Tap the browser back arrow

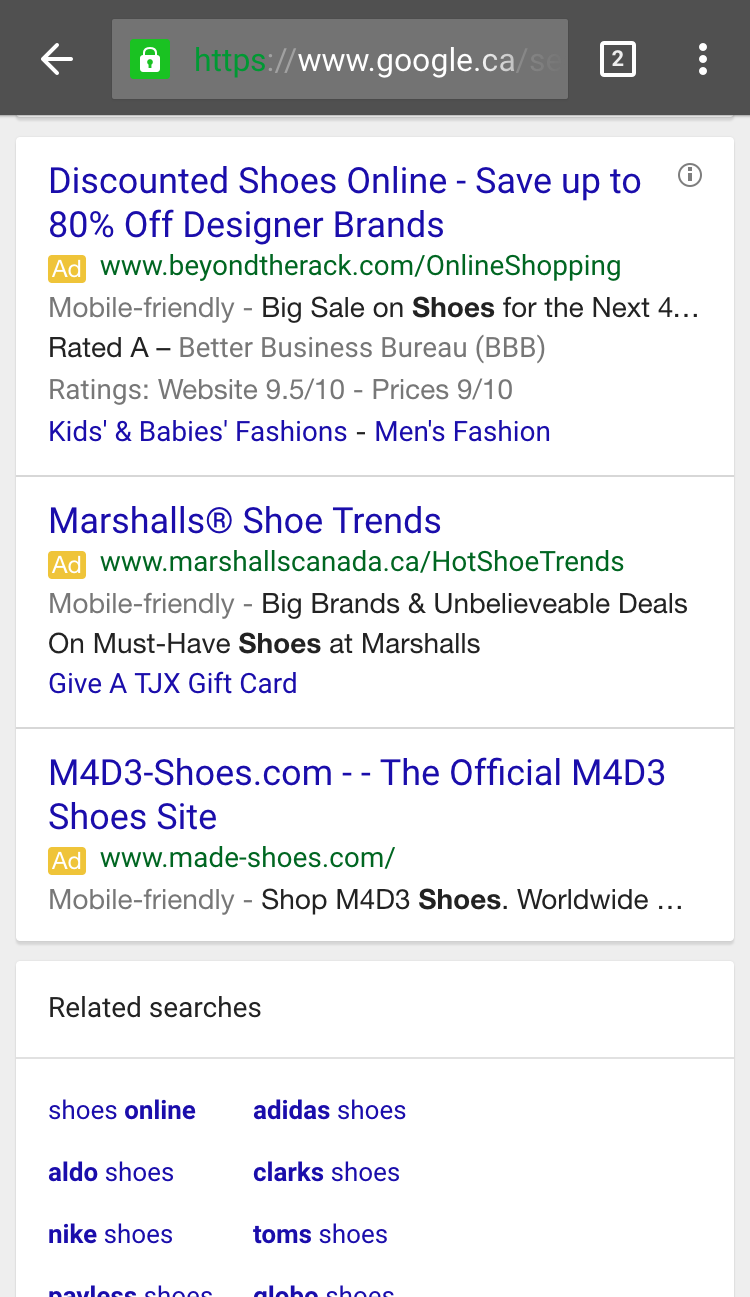[x=57, y=60]
